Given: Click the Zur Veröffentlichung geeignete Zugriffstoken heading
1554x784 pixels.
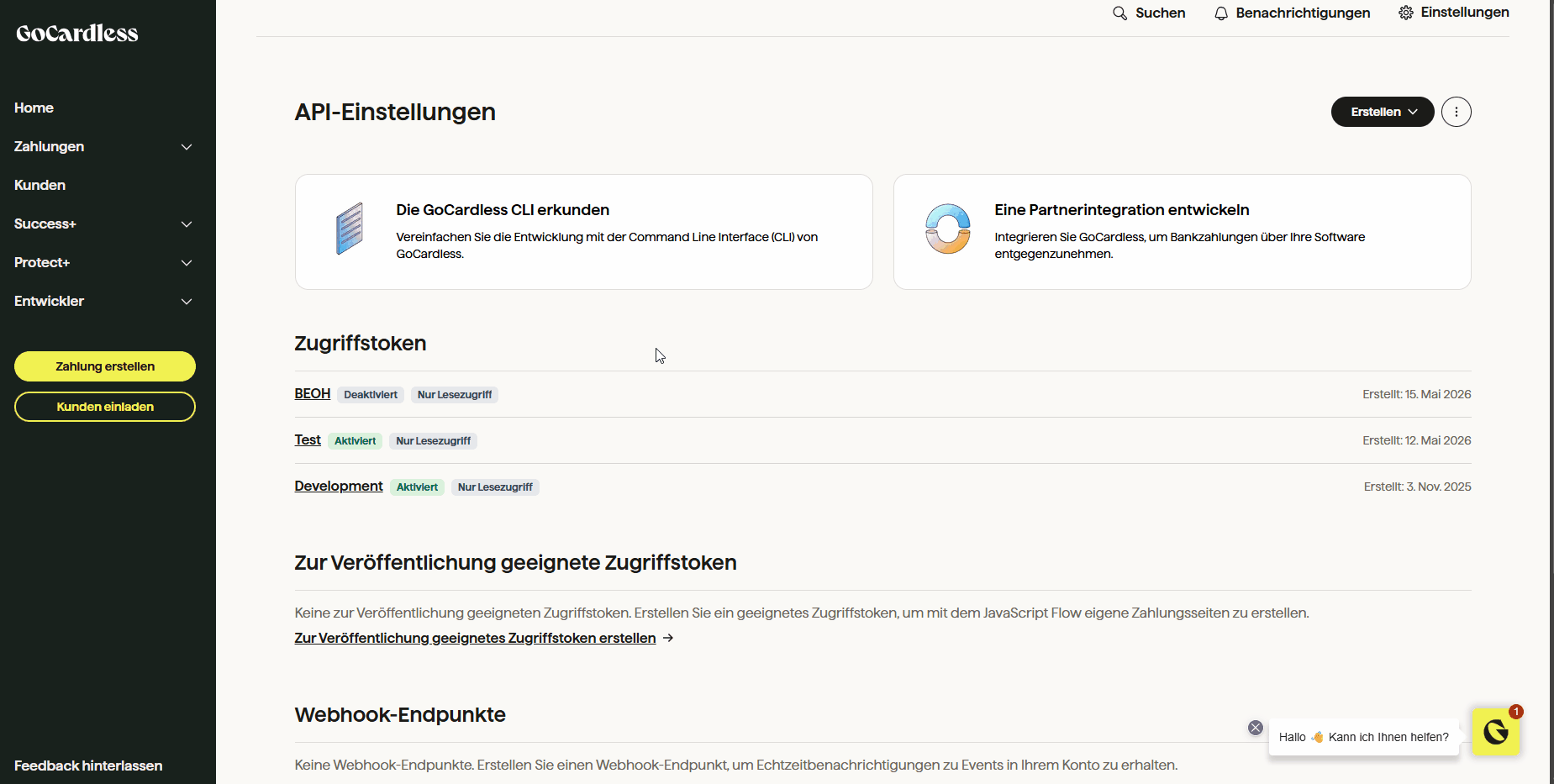Looking at the screenshot, I should (516, 562).
